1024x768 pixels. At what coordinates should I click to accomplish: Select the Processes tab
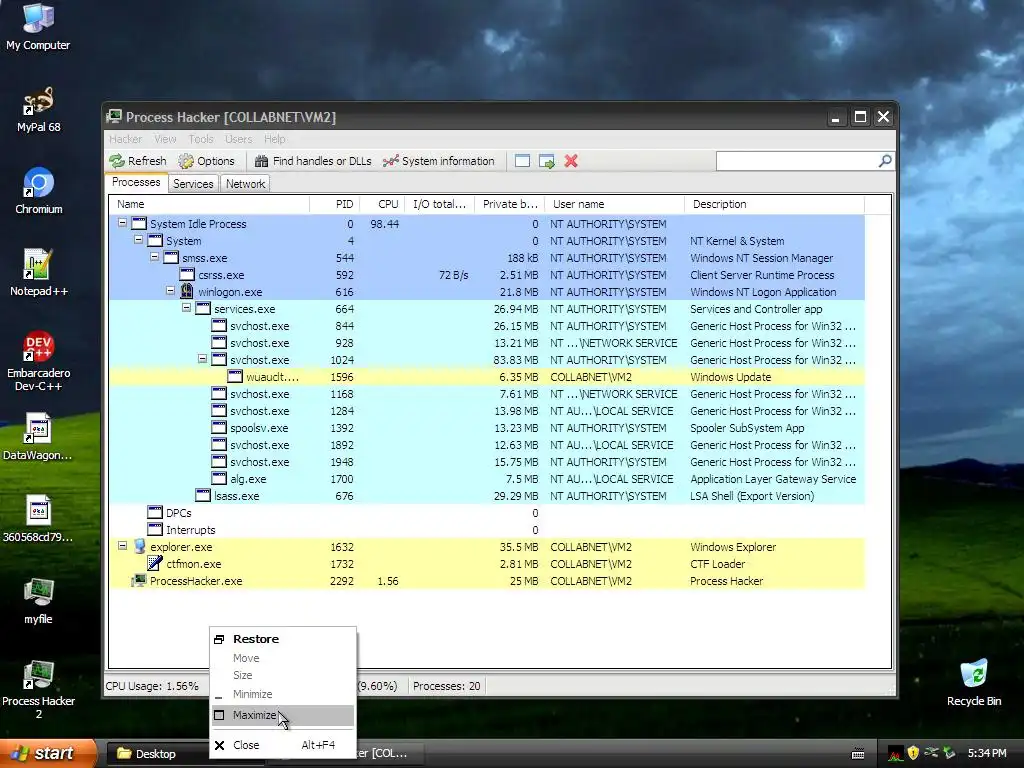(136, 182)
